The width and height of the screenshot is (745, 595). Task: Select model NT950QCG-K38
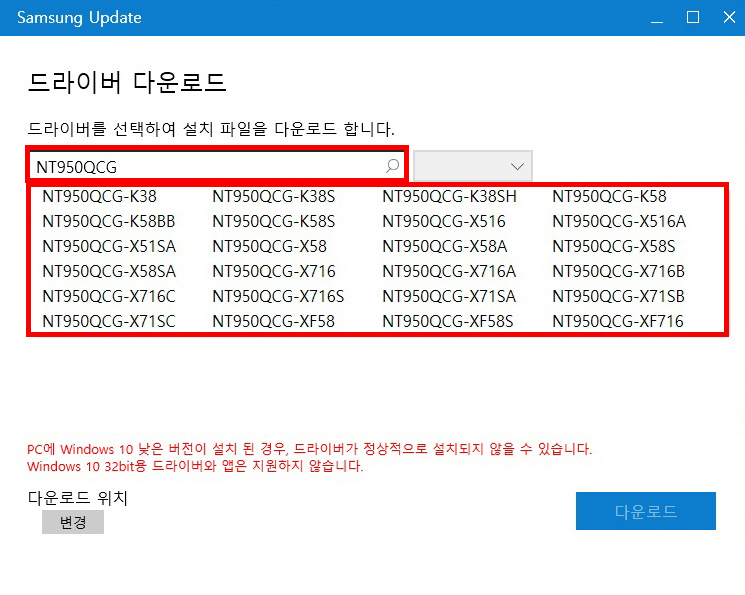(x=99, y=196)
